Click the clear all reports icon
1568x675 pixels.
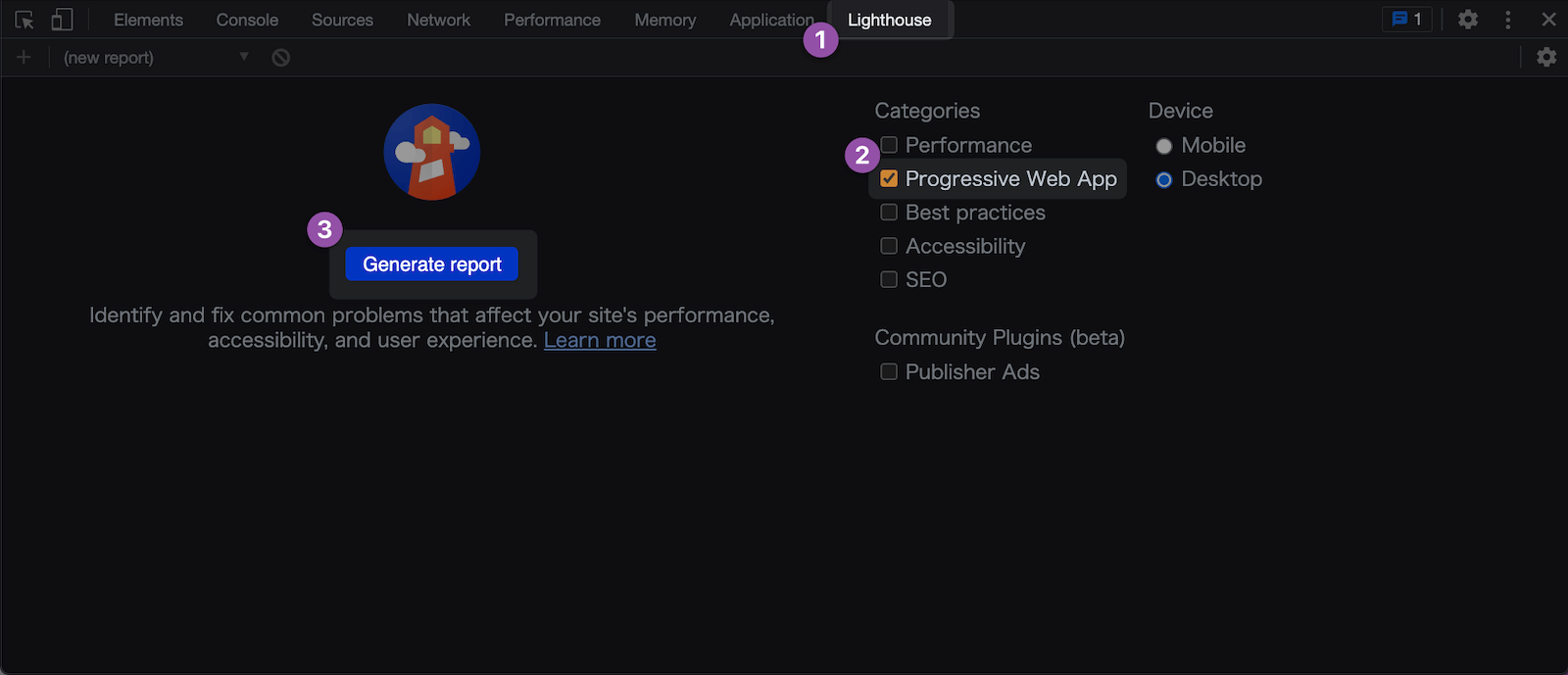coord(281,58)
